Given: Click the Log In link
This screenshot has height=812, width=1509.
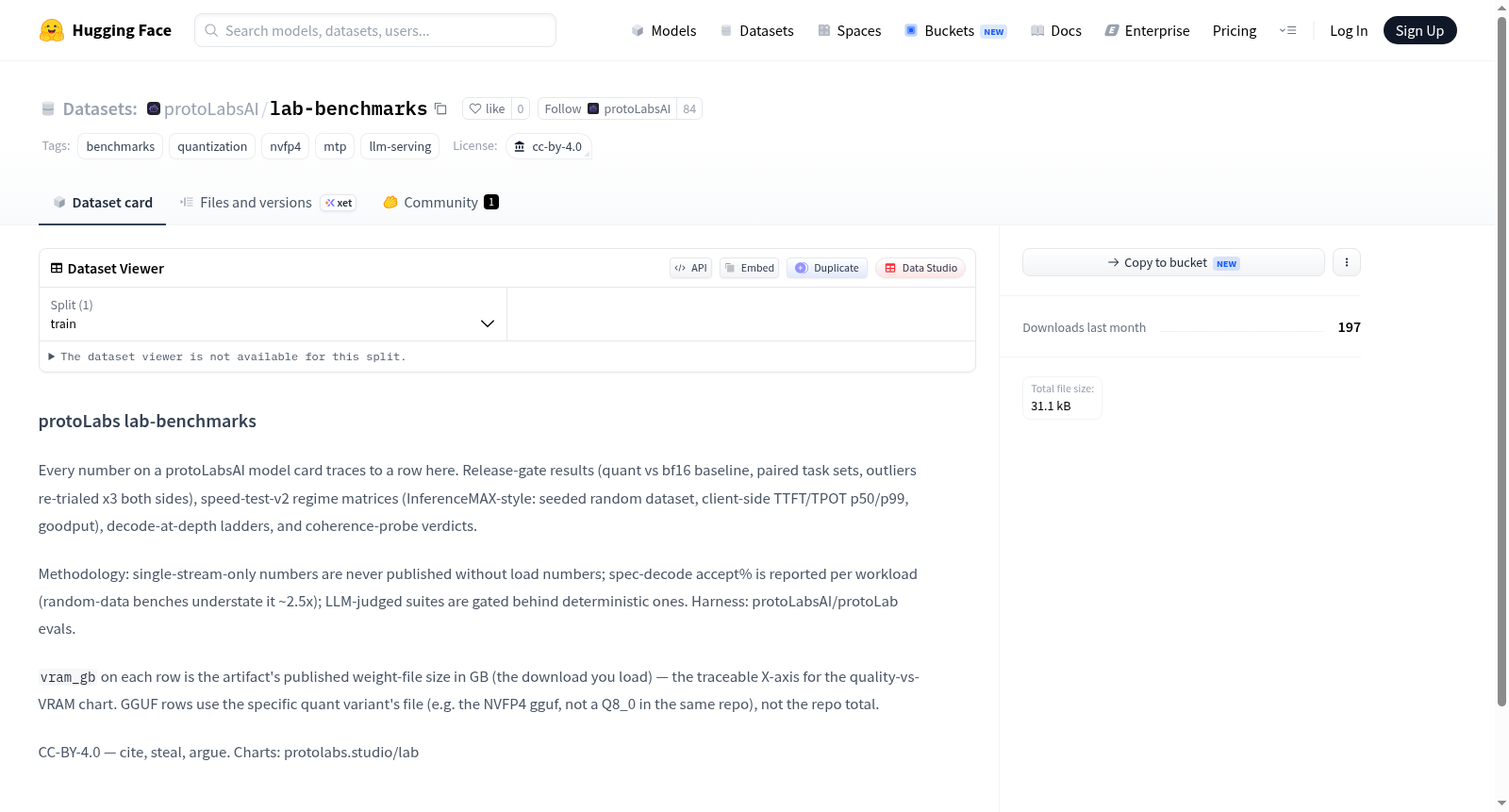Looking at the screenshot, I should [1349, 30].
